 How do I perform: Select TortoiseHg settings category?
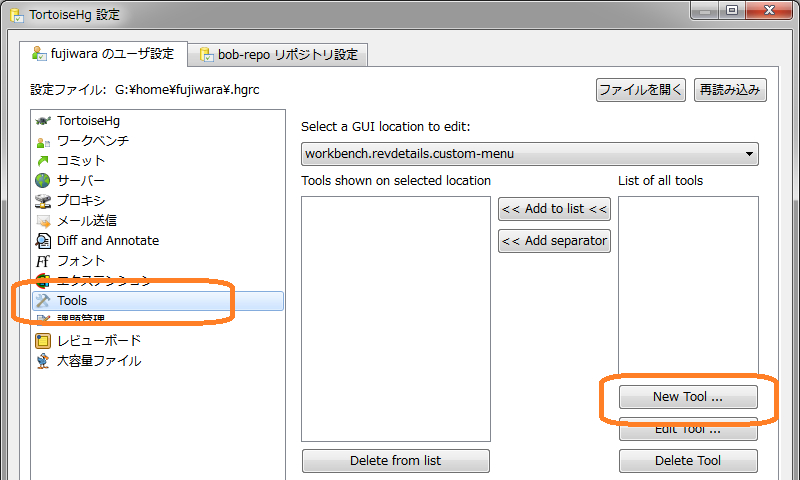click(158, 121)
